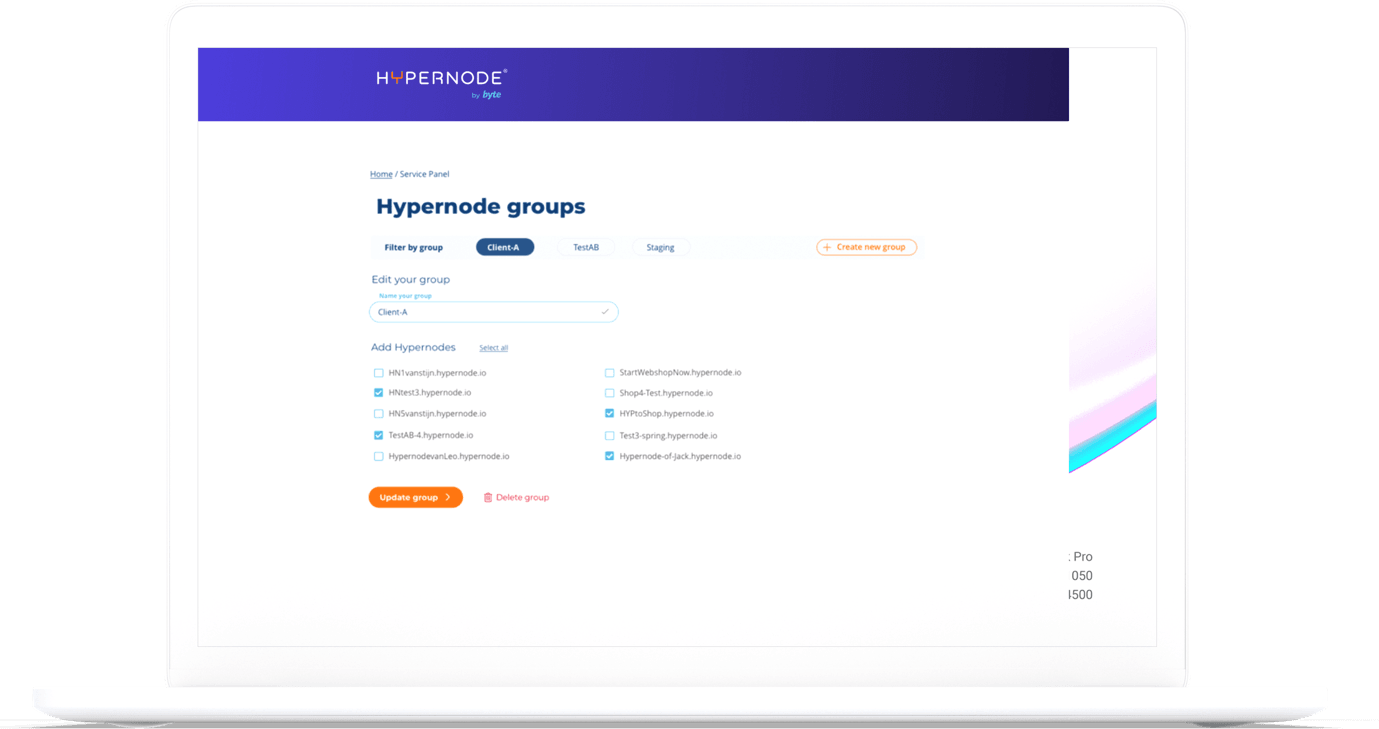Click the trash icon beside Delete group
The width and height of the screenshot is (1379, 729).
click(488, 497)
